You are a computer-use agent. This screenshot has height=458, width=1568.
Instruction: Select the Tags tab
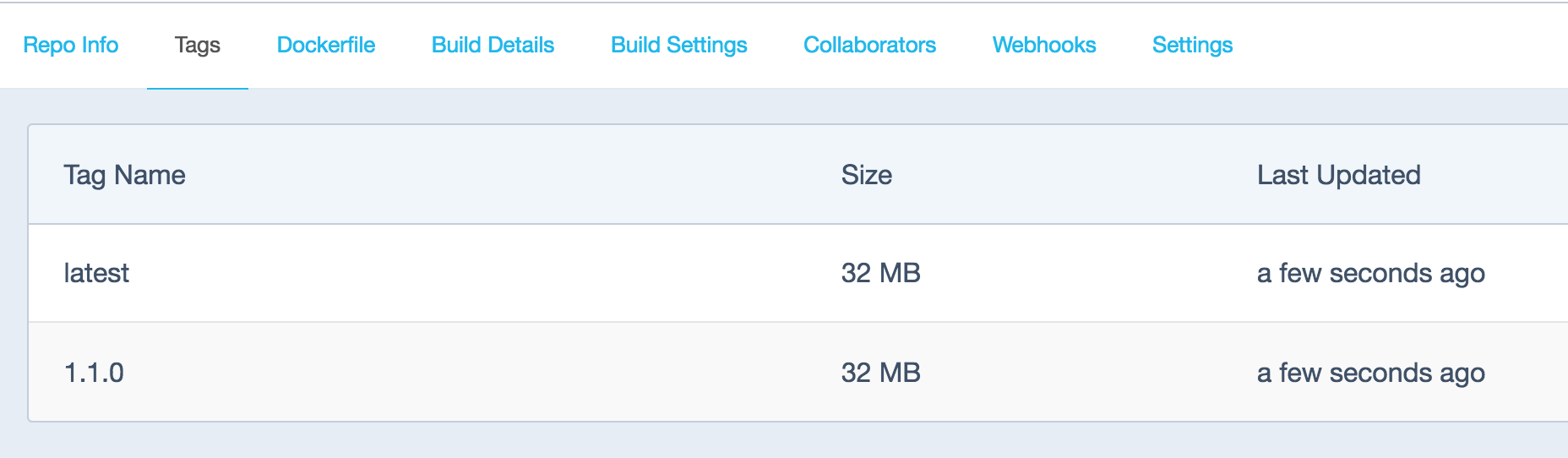coord(198,45)
